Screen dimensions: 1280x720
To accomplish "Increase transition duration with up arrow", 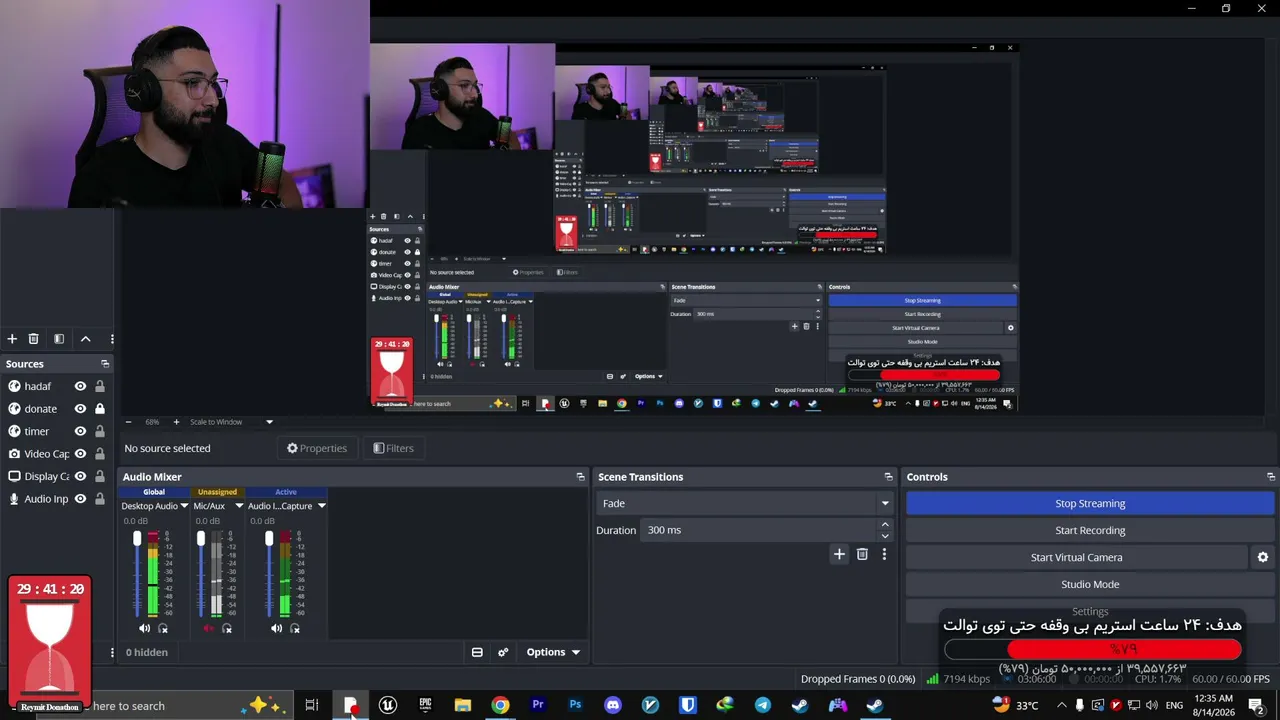I will (x=885, y=524).
